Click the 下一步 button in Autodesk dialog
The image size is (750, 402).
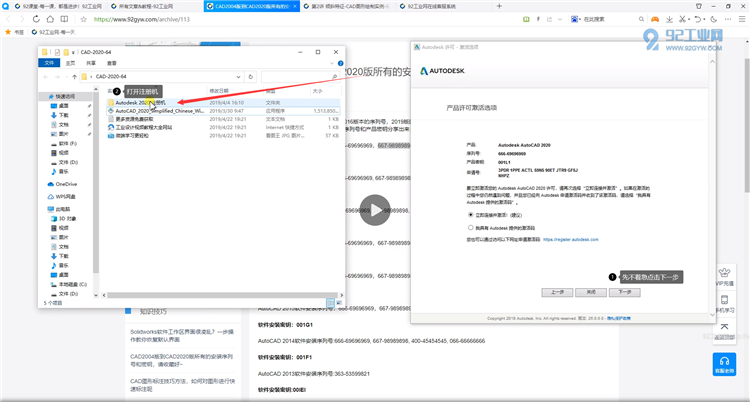coord(624,292)
